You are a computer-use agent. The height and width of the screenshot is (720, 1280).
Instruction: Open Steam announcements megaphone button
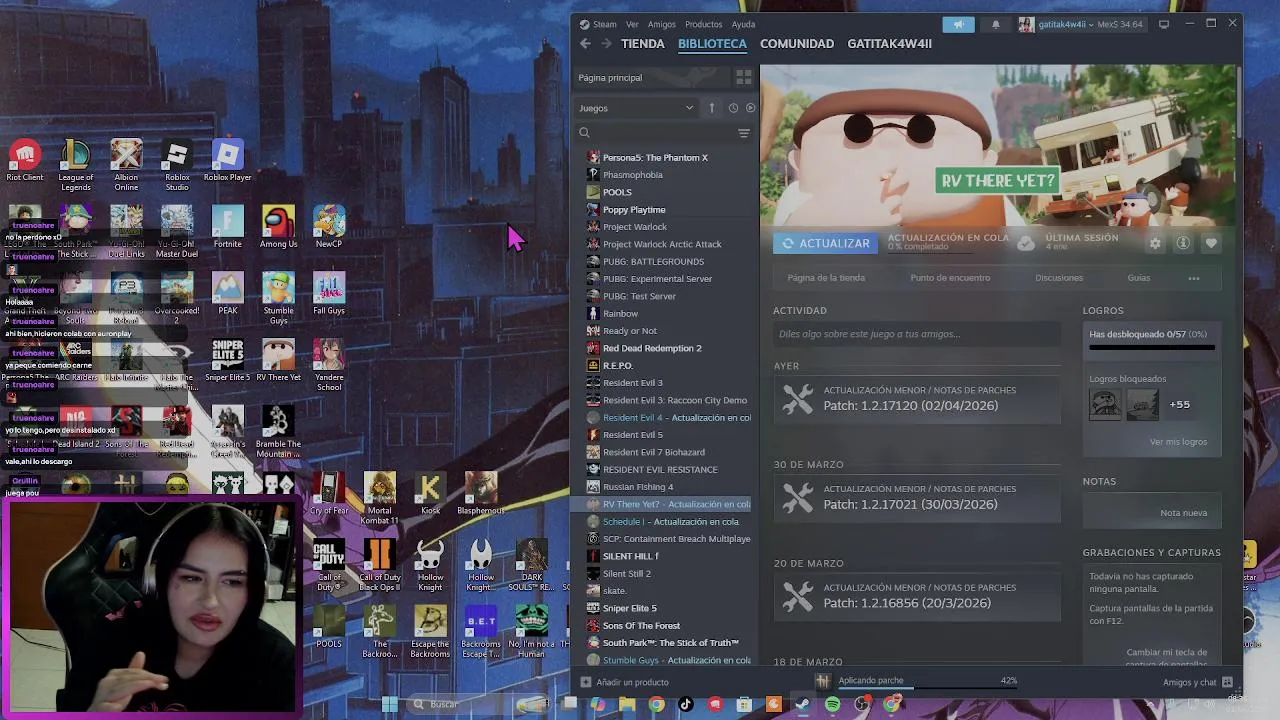click(958, 24)
